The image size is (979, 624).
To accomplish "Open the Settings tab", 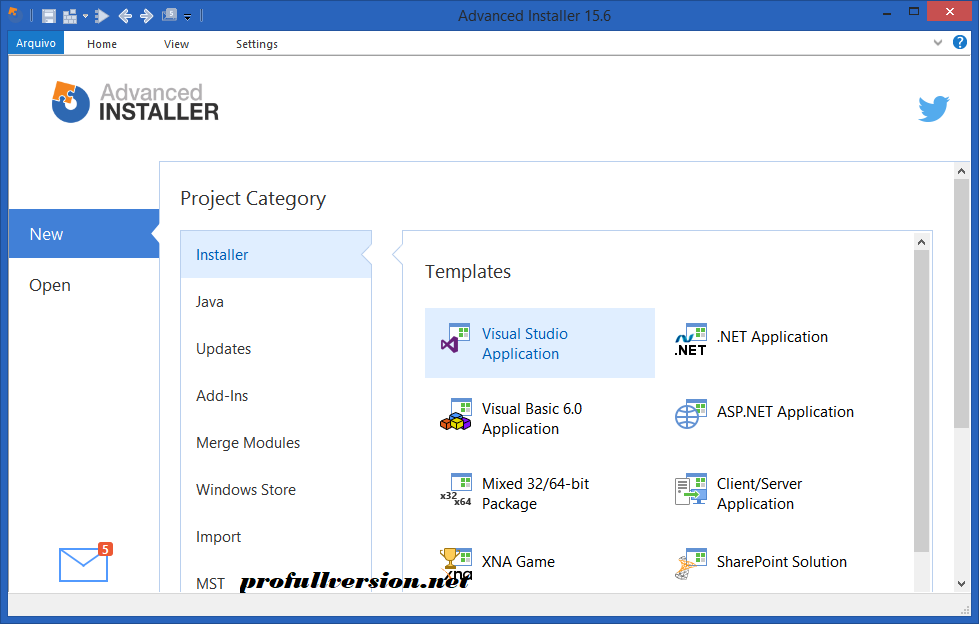I will pos(256,43).
